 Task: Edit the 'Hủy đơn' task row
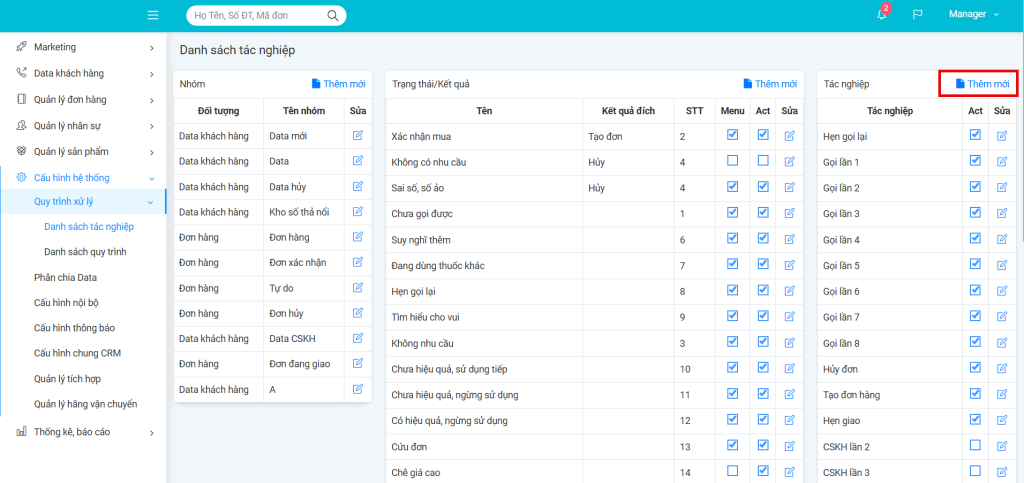[x=1002, y=369]
